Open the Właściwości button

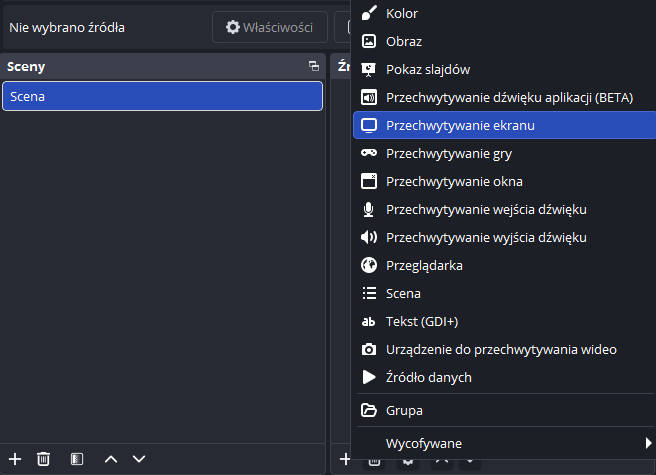point(270,27)
